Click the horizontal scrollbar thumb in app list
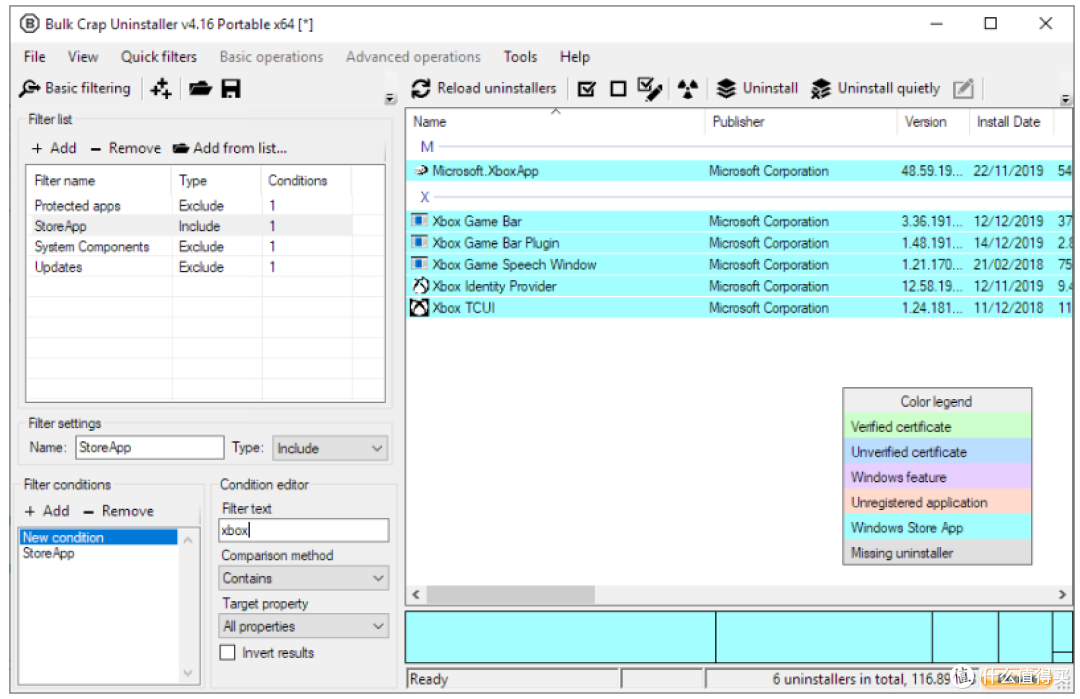 point(510,594)
